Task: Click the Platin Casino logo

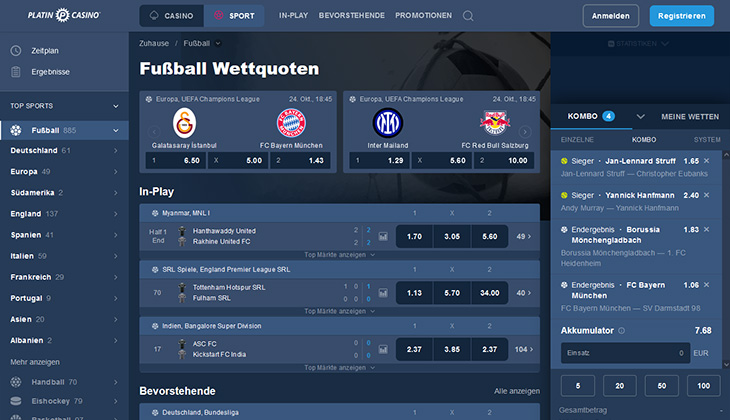Action: coord(64,15)
